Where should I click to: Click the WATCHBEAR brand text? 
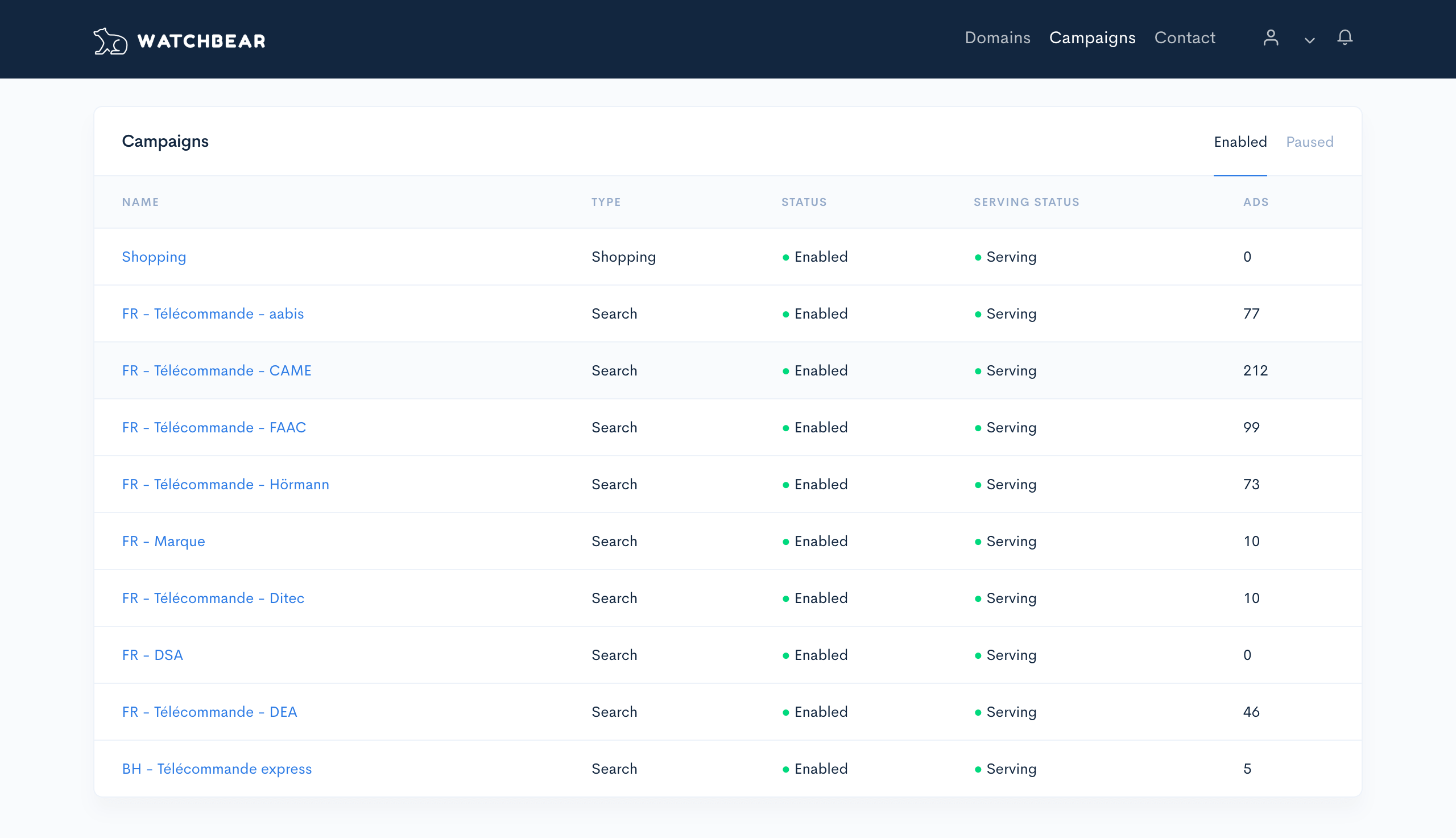point(201,41)
